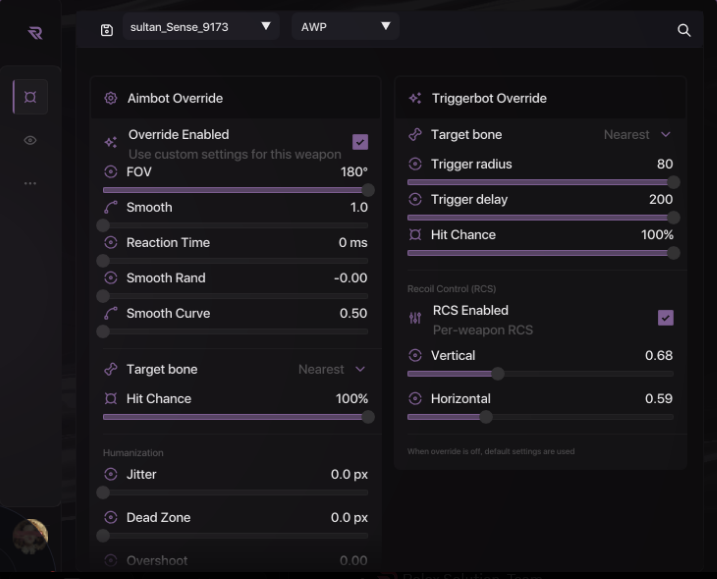Click the save config floppy icon

[107, 30]
